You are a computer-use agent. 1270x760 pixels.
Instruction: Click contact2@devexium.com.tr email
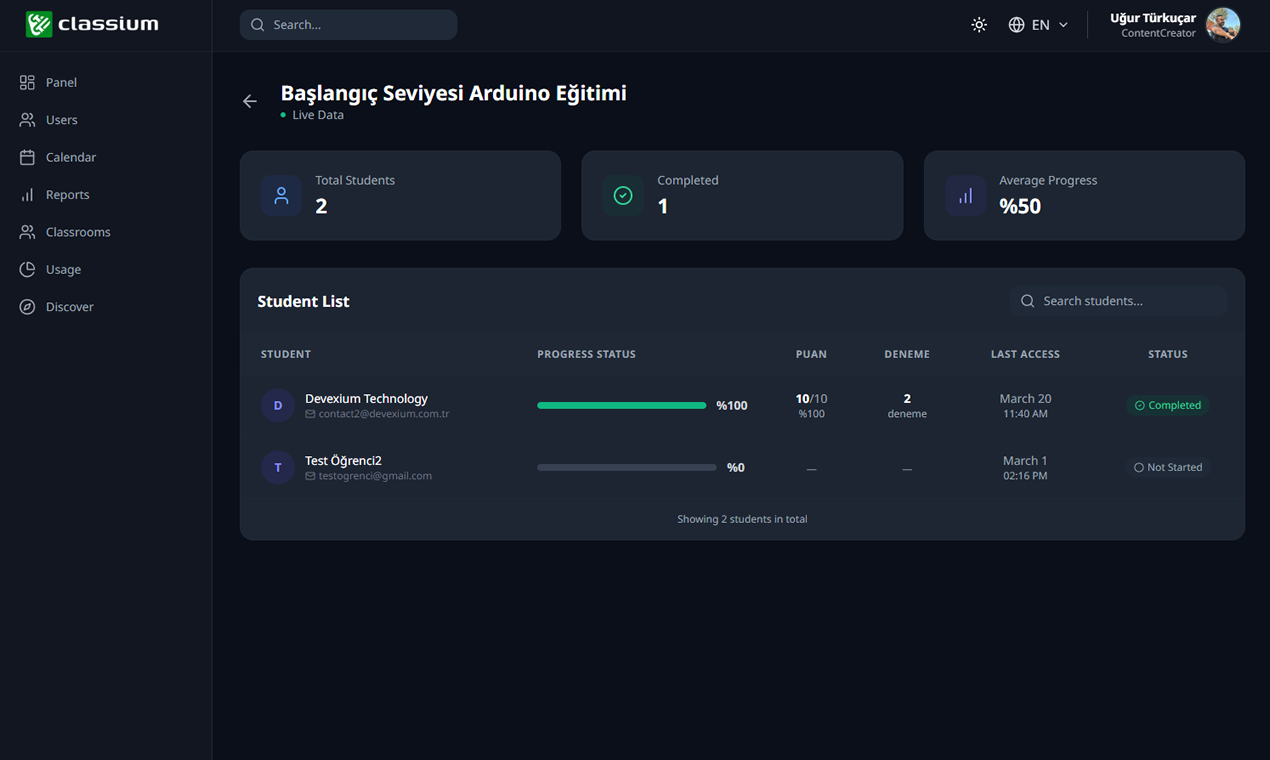pyautogui.click(x=384, y=414)
